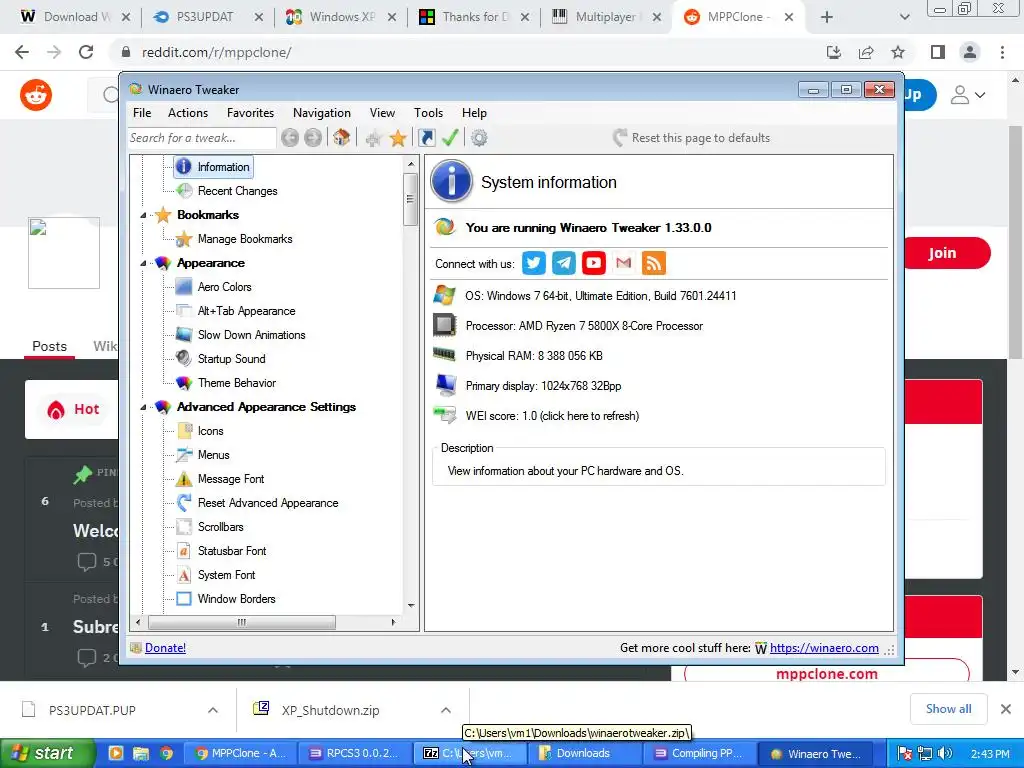The height and width of the screenshot is (768, 1024).
Task: Open the Help menu
Action: [x=474, y=113]
